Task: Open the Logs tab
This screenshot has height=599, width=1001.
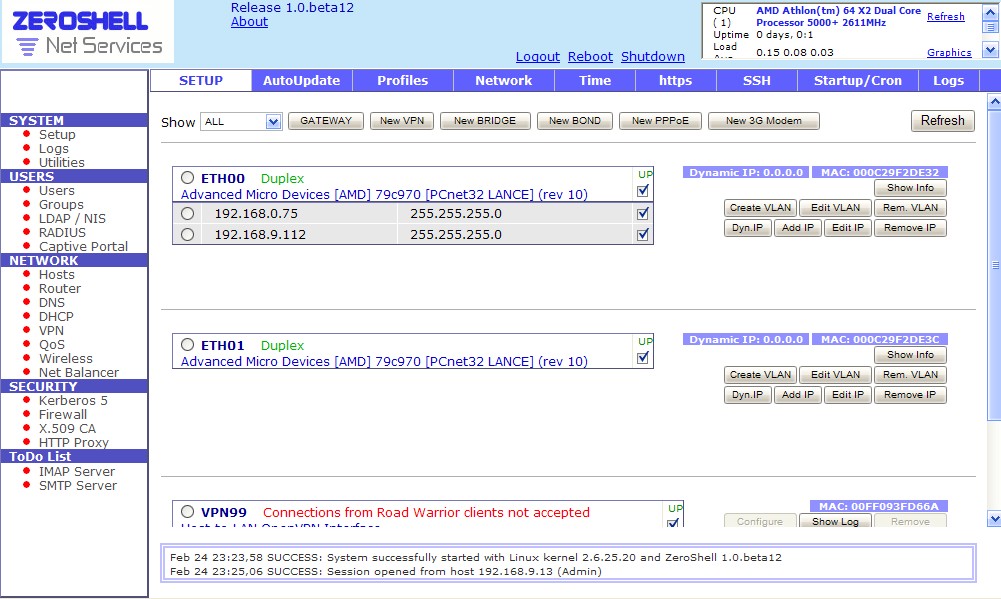Action: [x=948, y=80]
